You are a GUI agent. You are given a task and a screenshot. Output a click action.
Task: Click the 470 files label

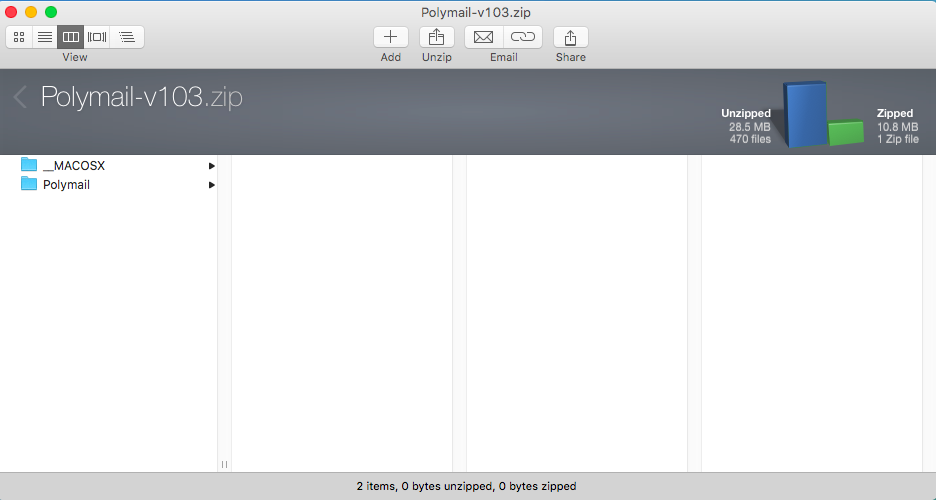[750, 139]
